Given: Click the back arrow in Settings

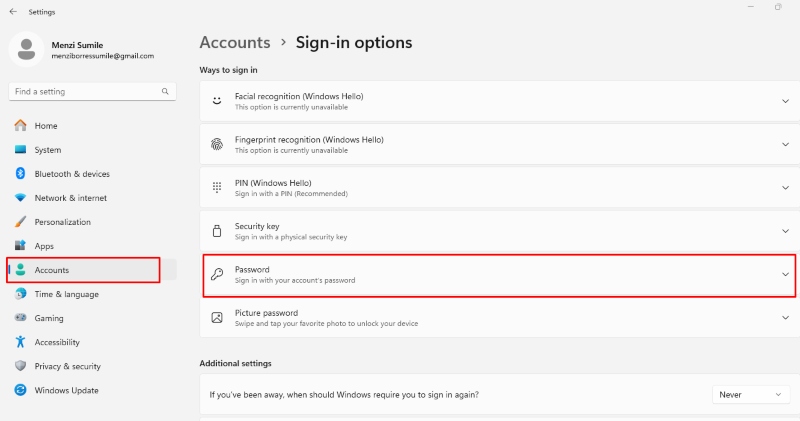Looking at the screenshot, I should pyautogui.click(x=13, y=11).
